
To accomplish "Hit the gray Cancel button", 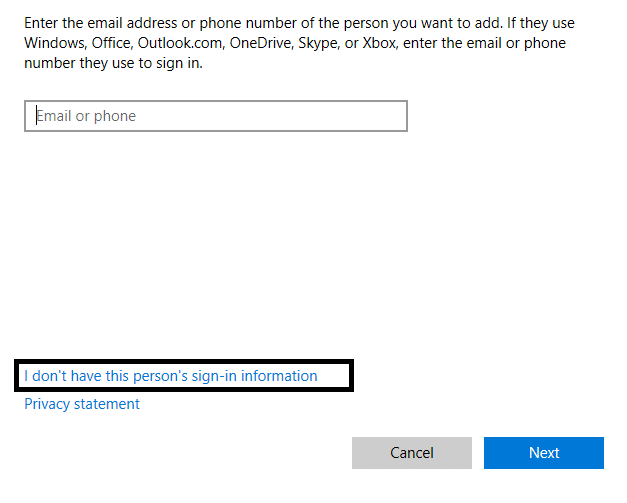I will point(411,453).
